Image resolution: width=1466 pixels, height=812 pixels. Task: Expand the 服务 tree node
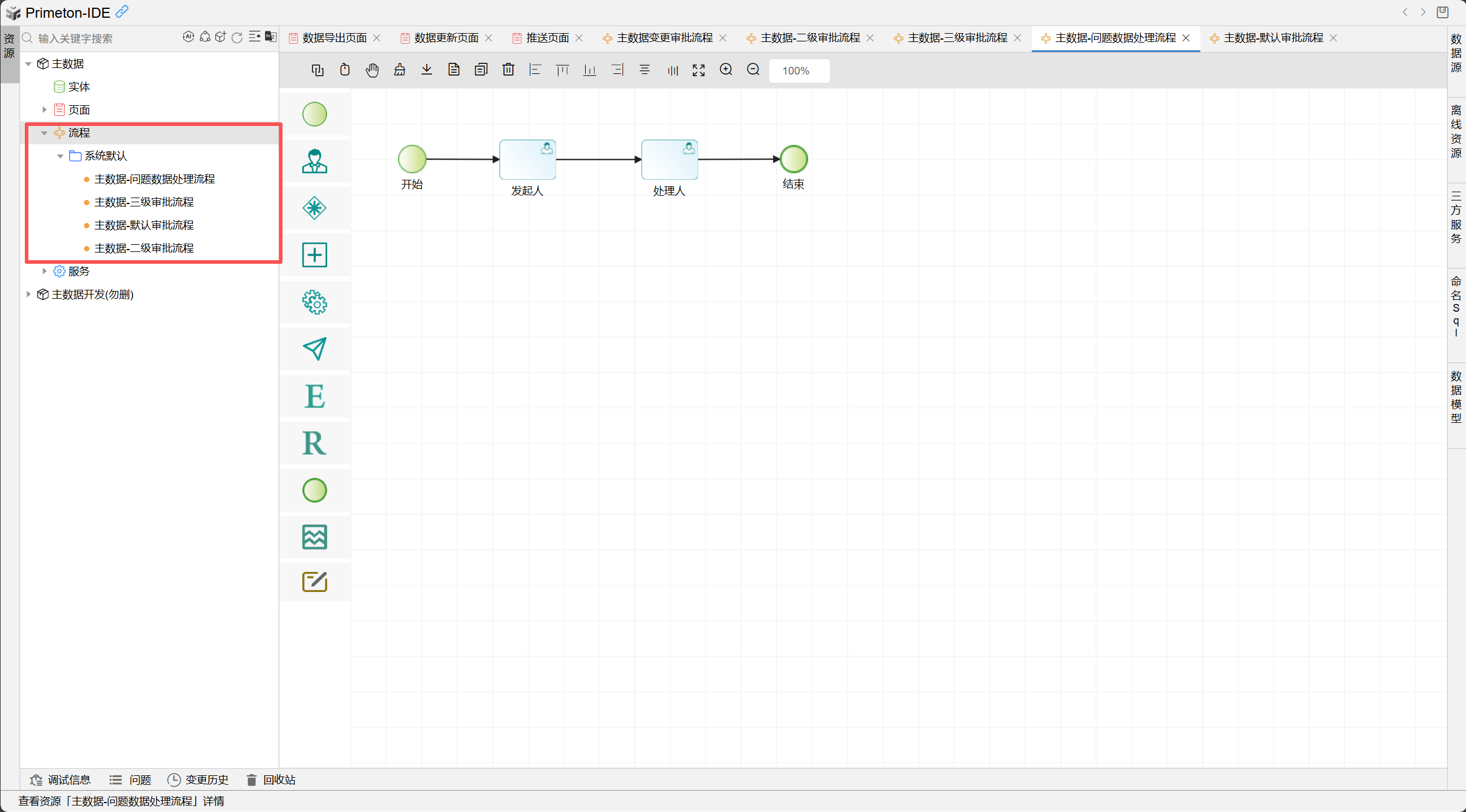[44, 271]
